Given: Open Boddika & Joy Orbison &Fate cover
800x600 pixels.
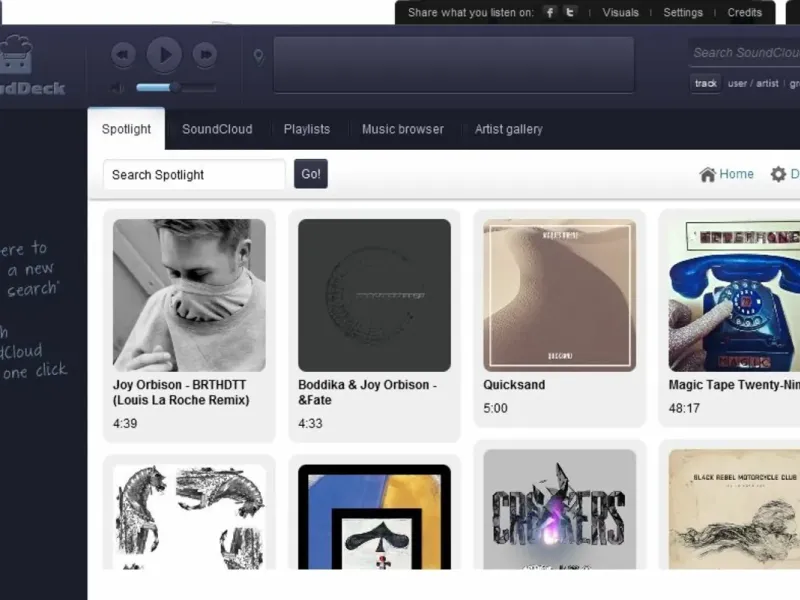Looking at the screenshot, I should coord(374,295).
